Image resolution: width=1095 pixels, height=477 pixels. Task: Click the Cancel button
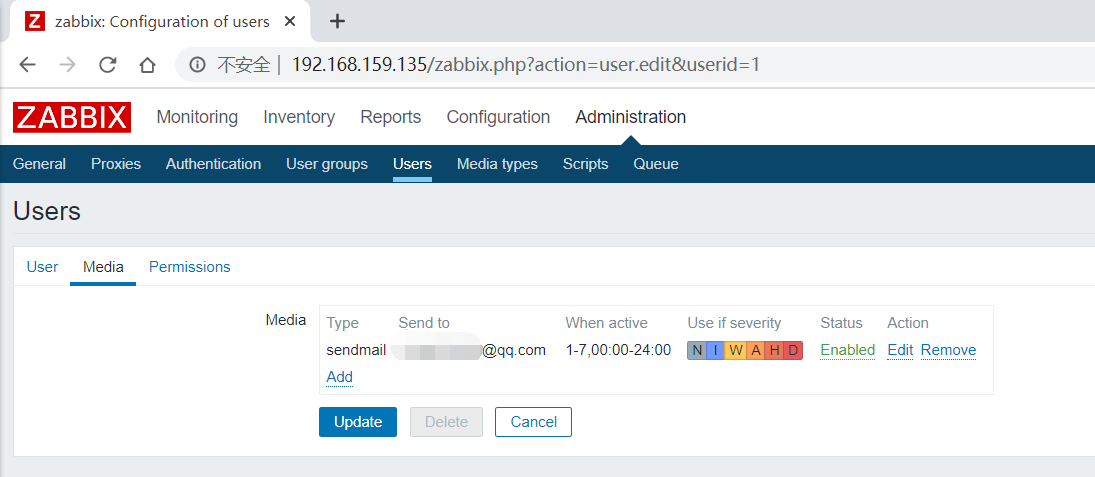click(534, 422)
